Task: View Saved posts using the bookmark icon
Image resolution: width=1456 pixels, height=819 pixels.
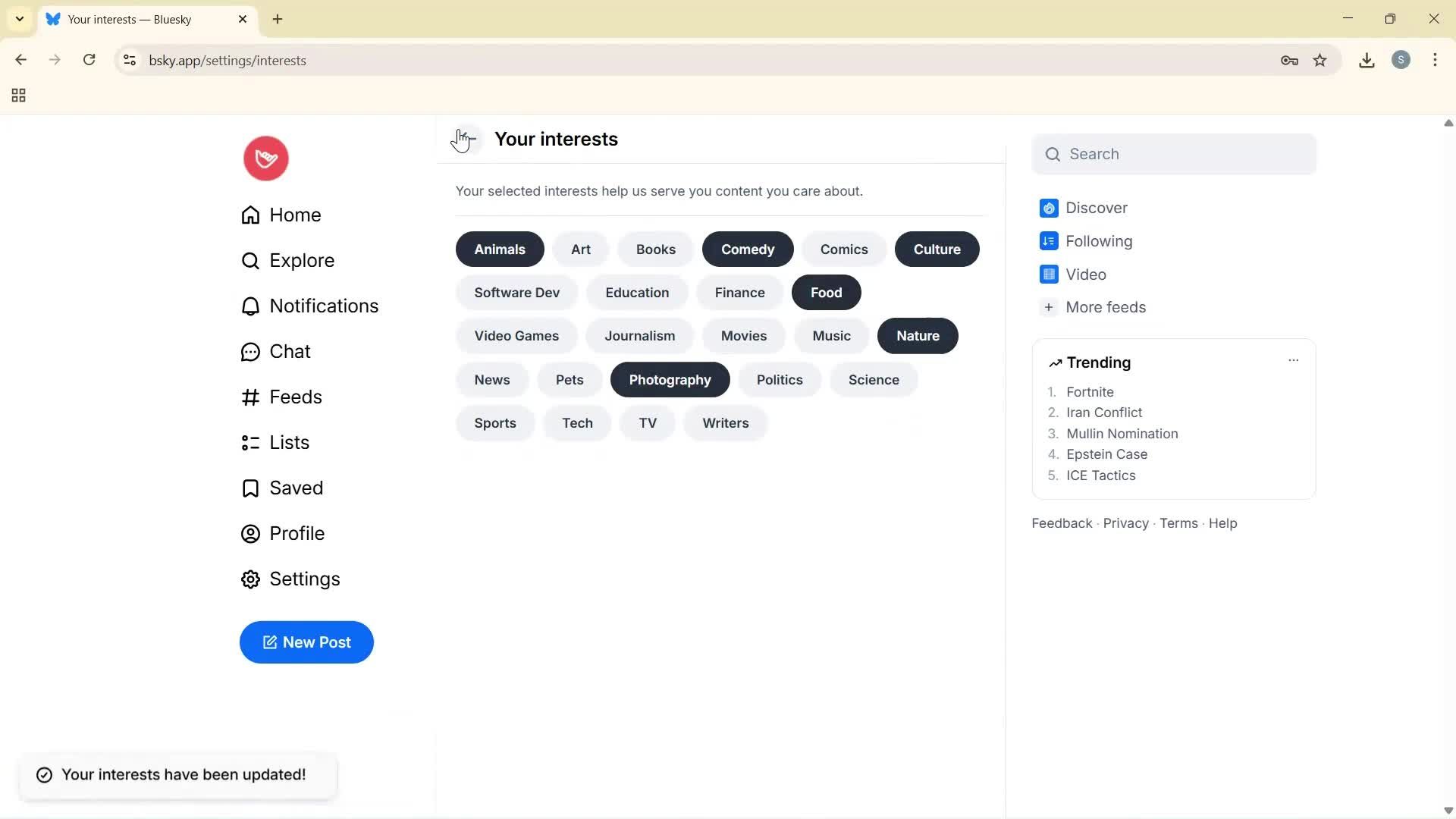Action: click(x=250, y=488)
